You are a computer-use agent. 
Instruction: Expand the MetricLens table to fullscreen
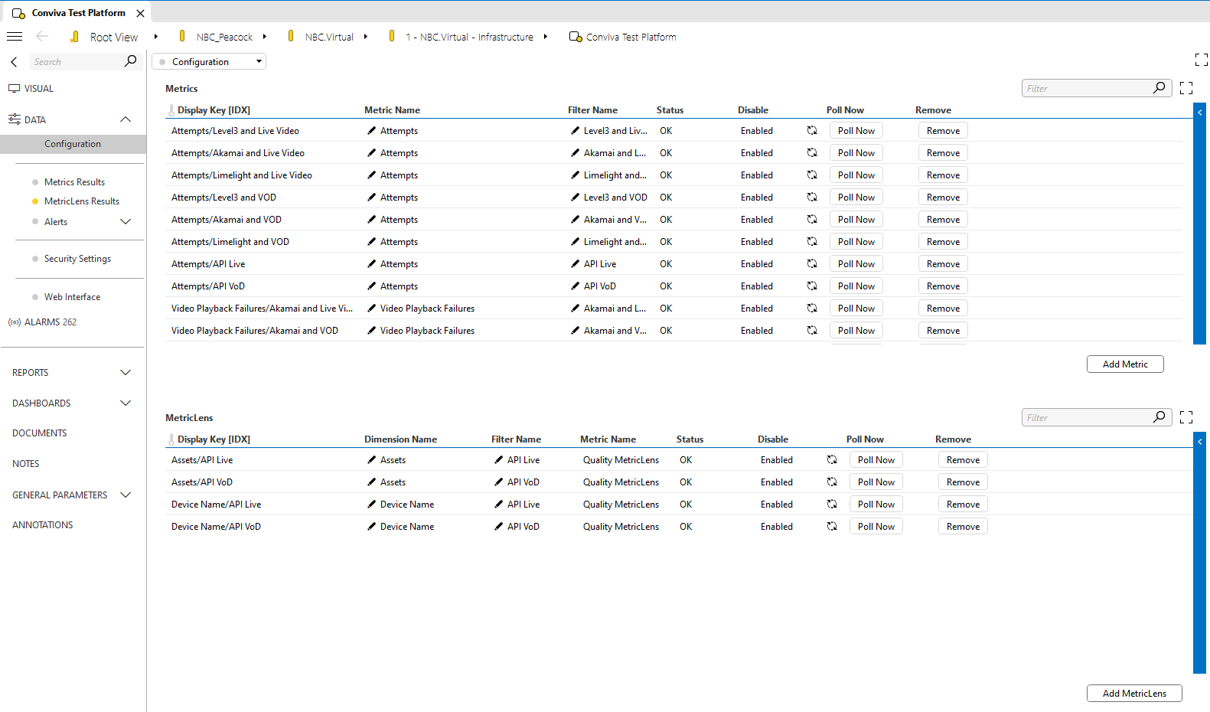[x=1186, y=417]
